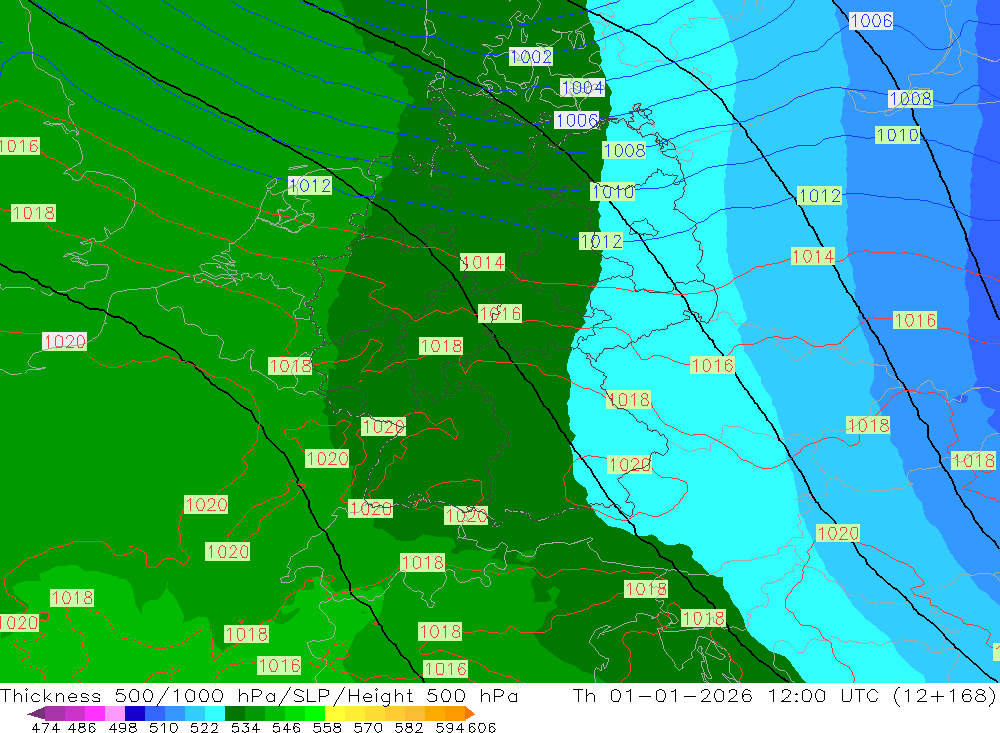
Task: Click the bright magenta swatch in the legend
Action: [95, 713]
